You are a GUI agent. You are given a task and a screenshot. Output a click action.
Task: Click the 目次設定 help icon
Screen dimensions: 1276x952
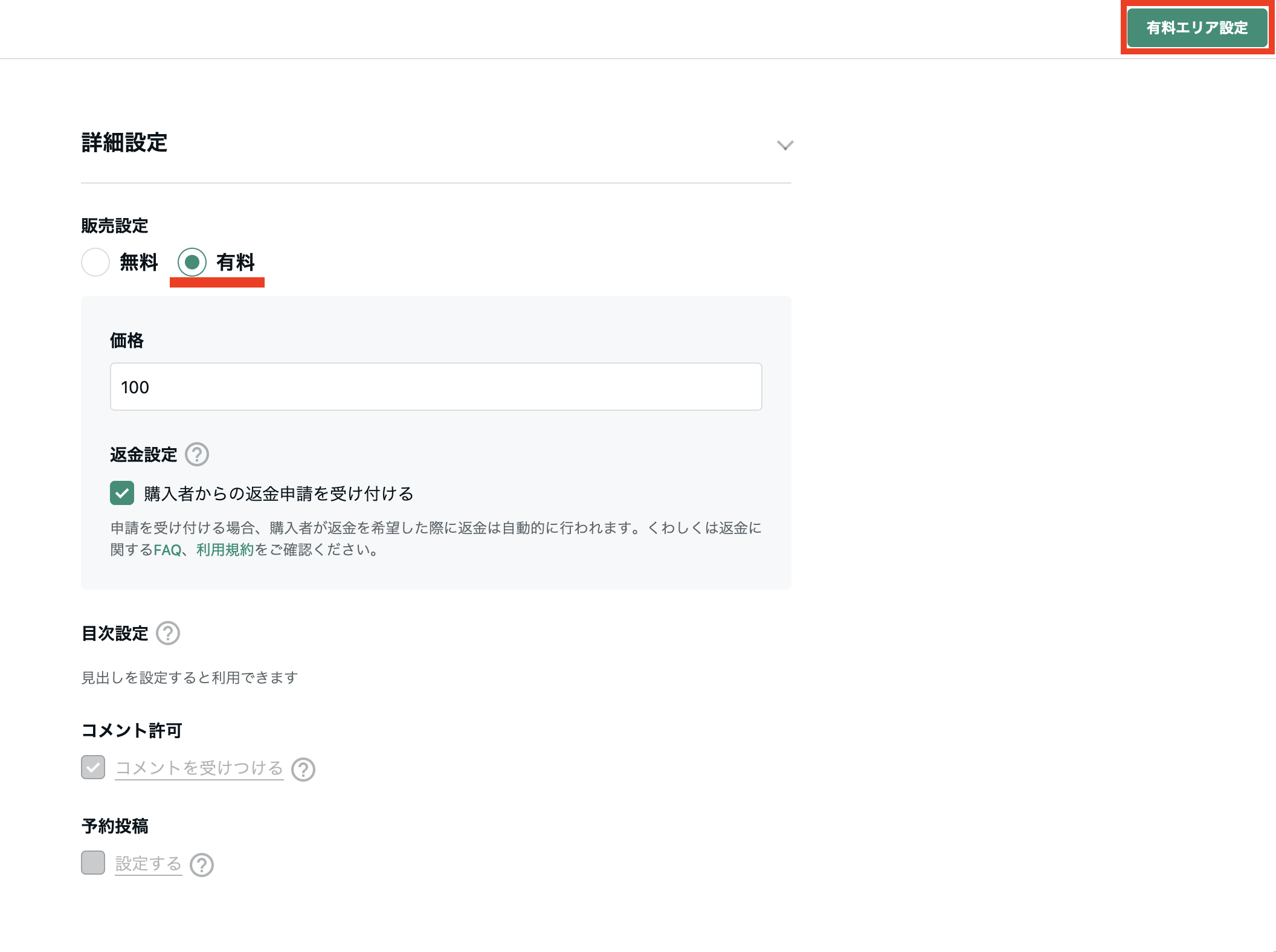[168, 633]
